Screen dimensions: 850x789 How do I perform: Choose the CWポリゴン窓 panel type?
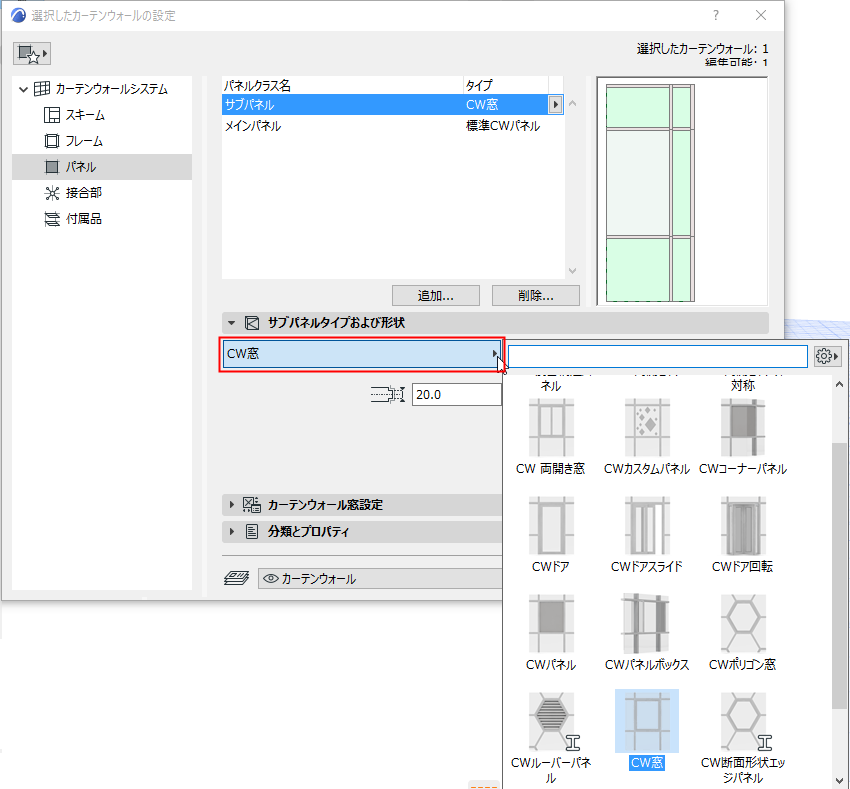[x=743, y=632]
